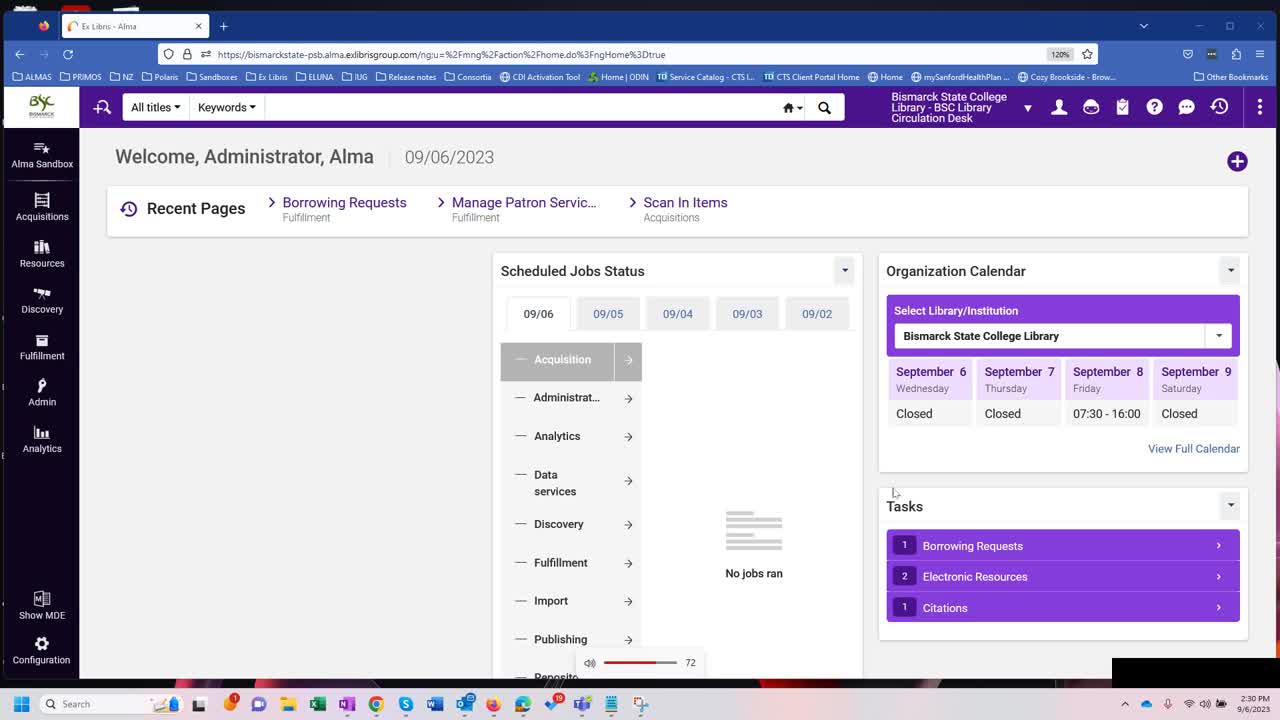Screen dimensions: 1280x720
Task: Select the Import job category
Action: tap(571, 601)
